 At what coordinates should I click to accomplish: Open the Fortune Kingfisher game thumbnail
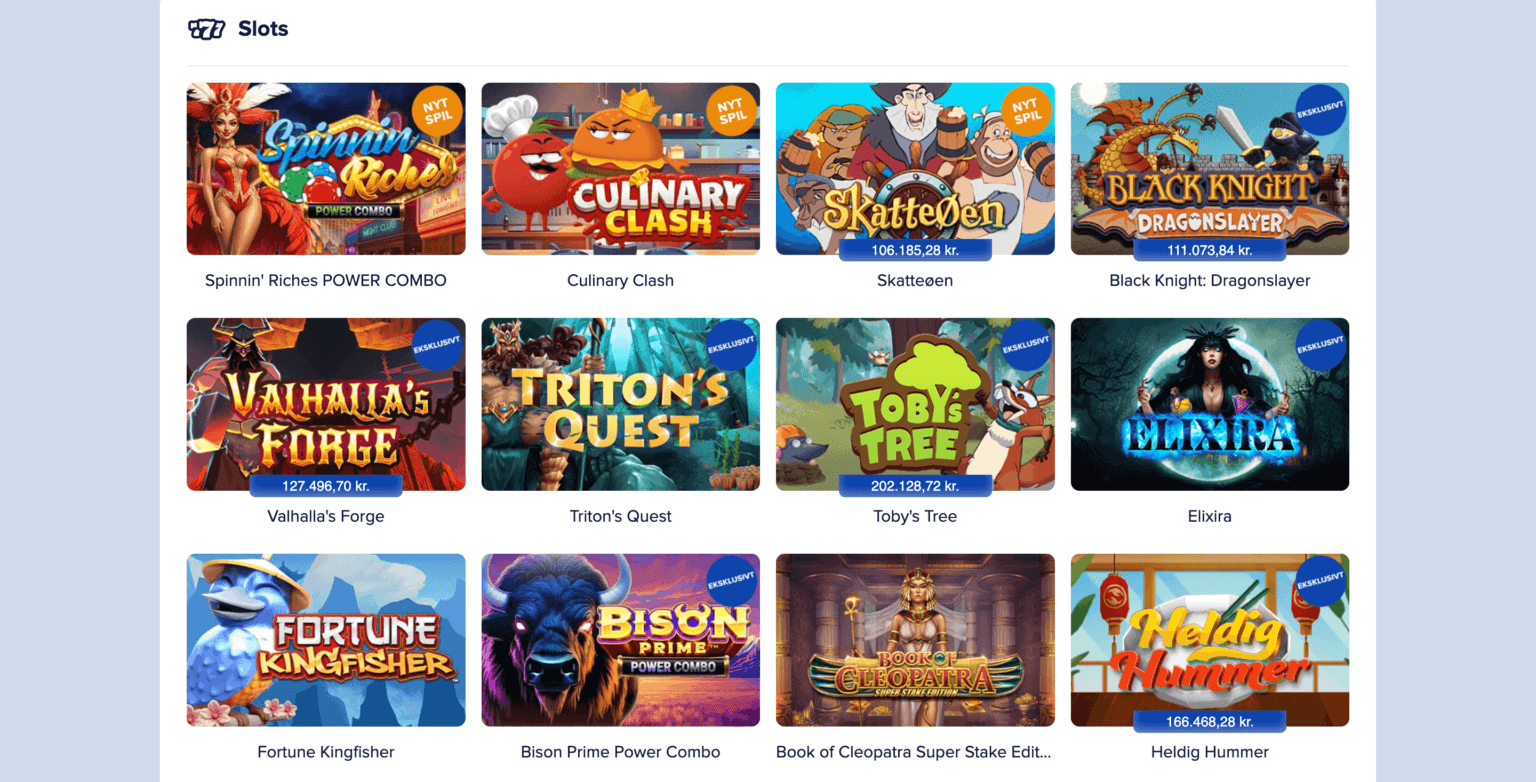pos(326,640)
